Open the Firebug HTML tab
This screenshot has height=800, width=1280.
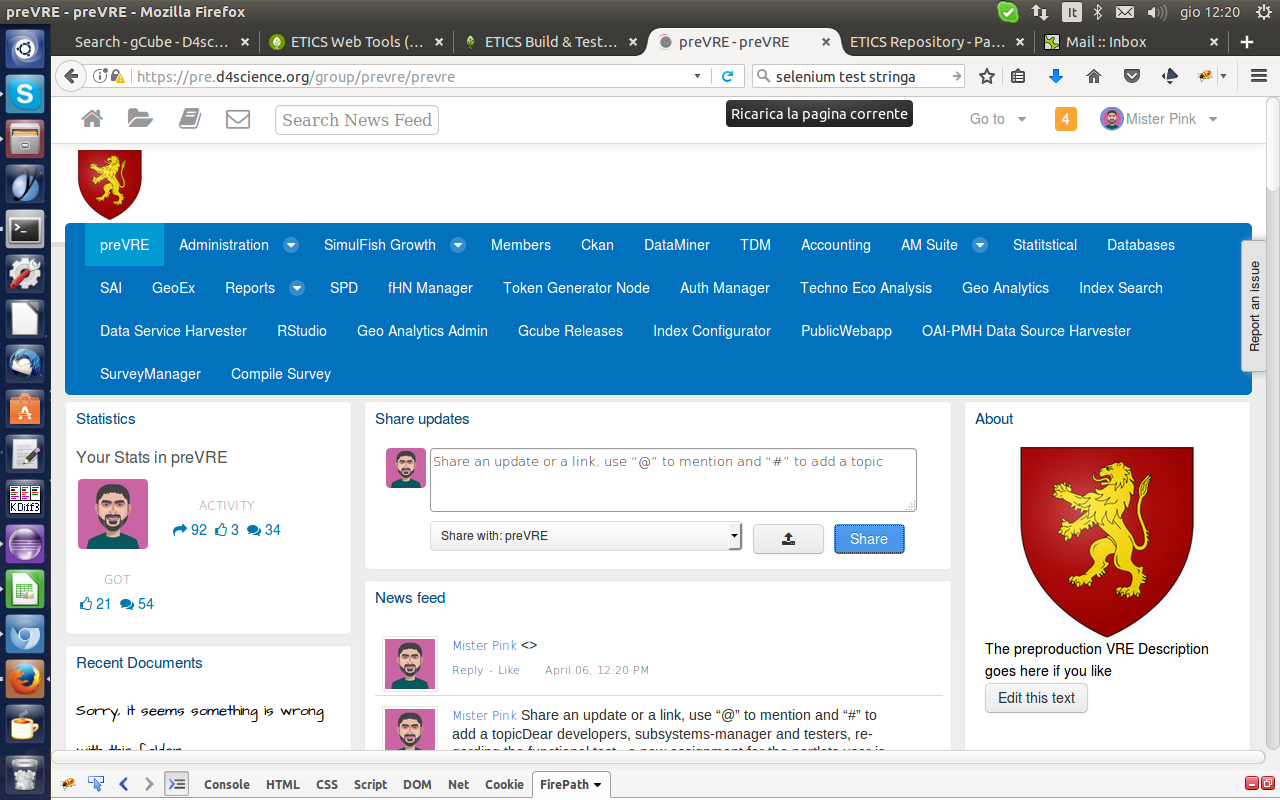[283, 784]
